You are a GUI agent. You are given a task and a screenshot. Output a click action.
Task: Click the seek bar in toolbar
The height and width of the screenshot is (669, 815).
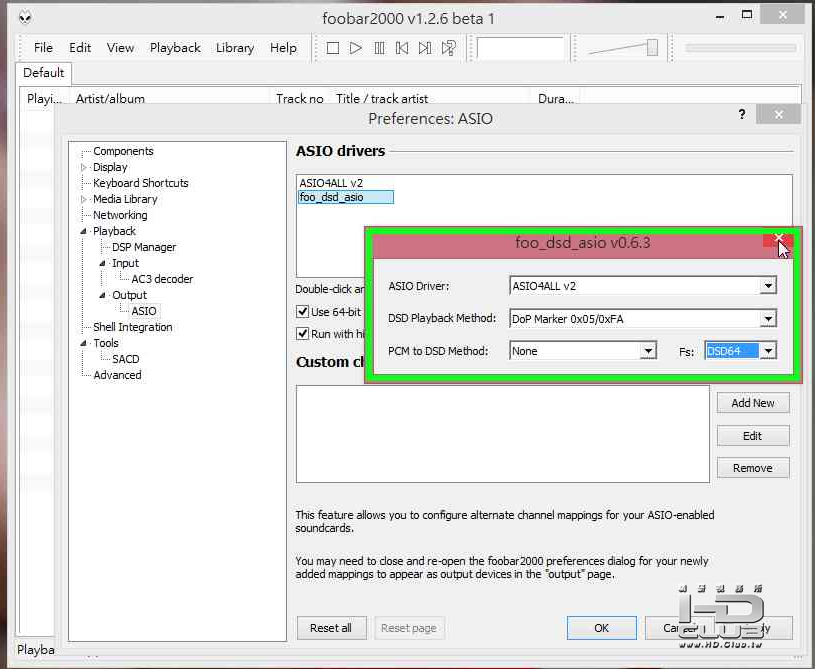click(x=740, y=48)
